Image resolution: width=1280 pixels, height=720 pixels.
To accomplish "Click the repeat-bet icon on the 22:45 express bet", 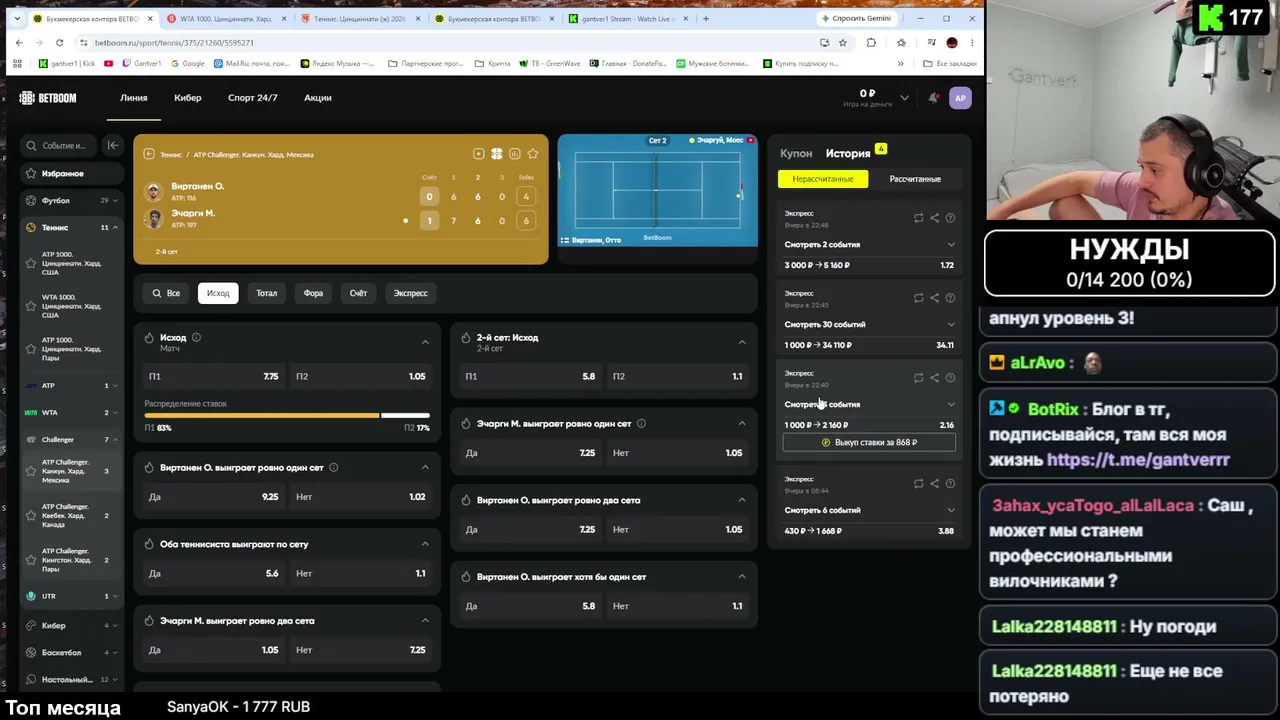I will click(x=918, y=298).
